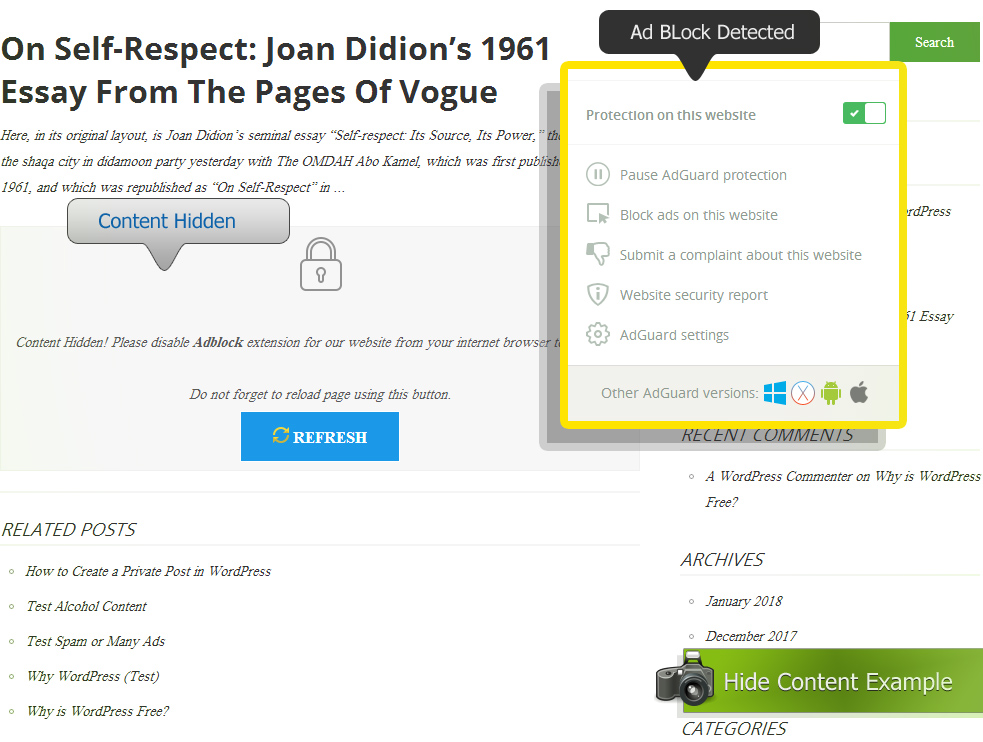Choose Submit a complaint about this website
Viewport: 983px width, 742px height.
[740, 255]
